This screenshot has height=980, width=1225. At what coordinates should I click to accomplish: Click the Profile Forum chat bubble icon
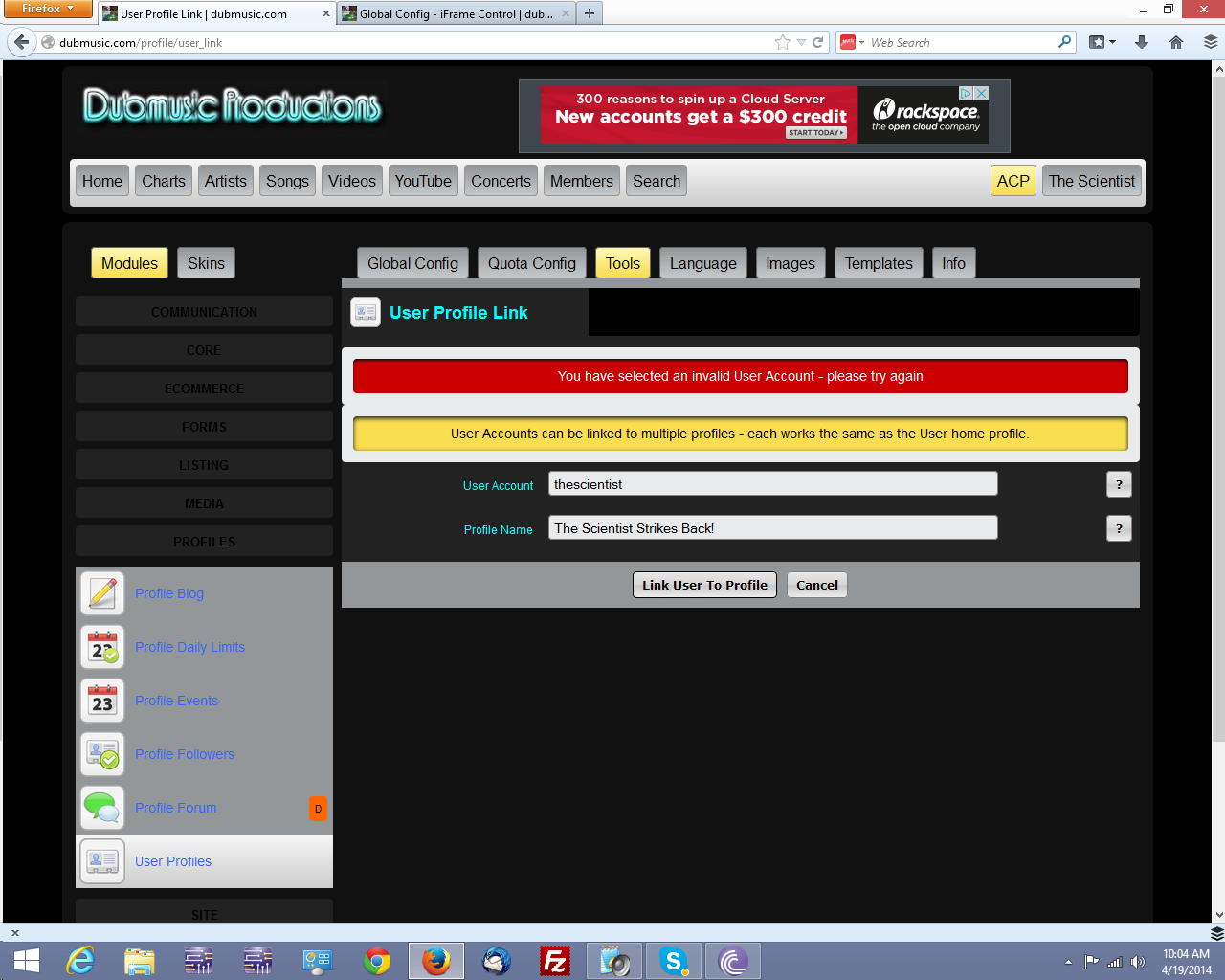point(102,808)
